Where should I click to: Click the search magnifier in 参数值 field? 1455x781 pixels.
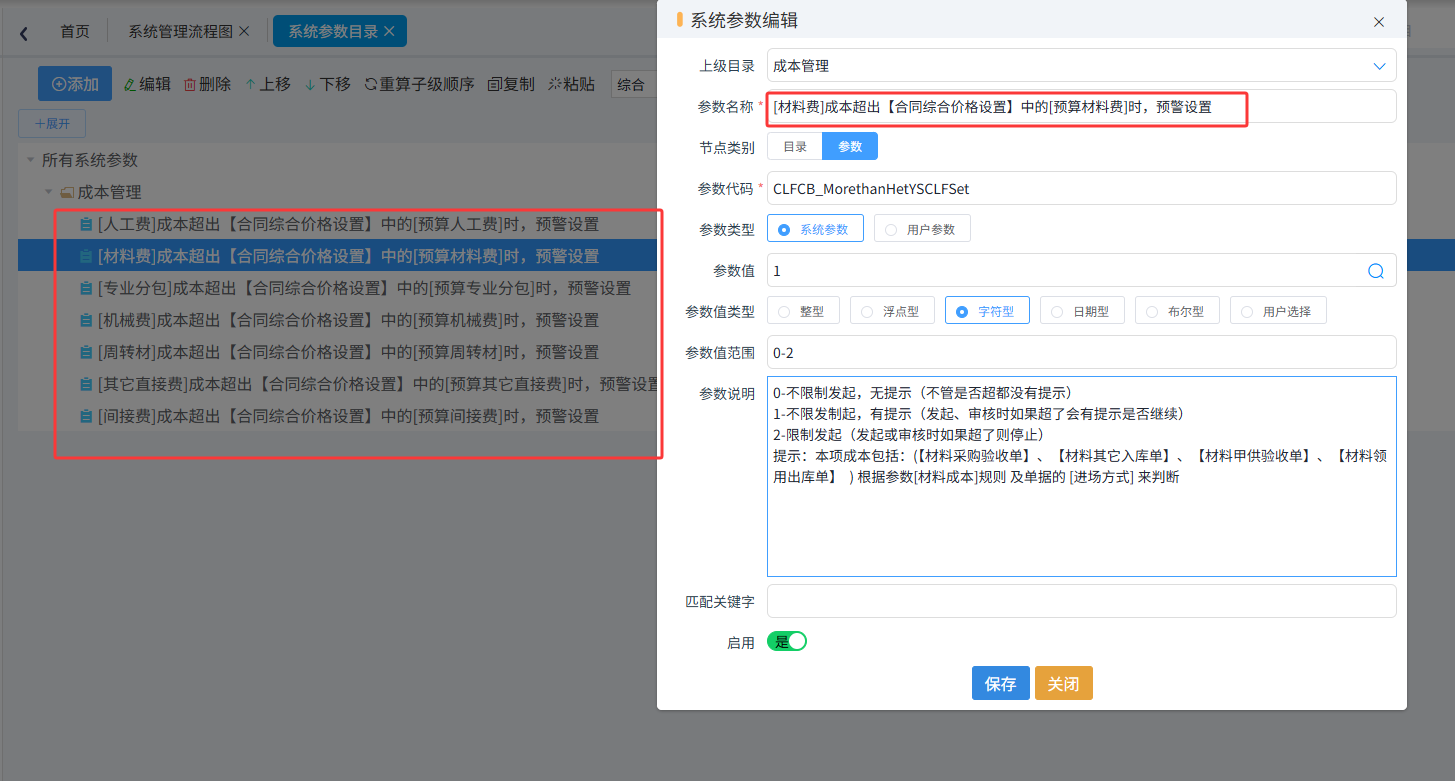(1376, 271)
